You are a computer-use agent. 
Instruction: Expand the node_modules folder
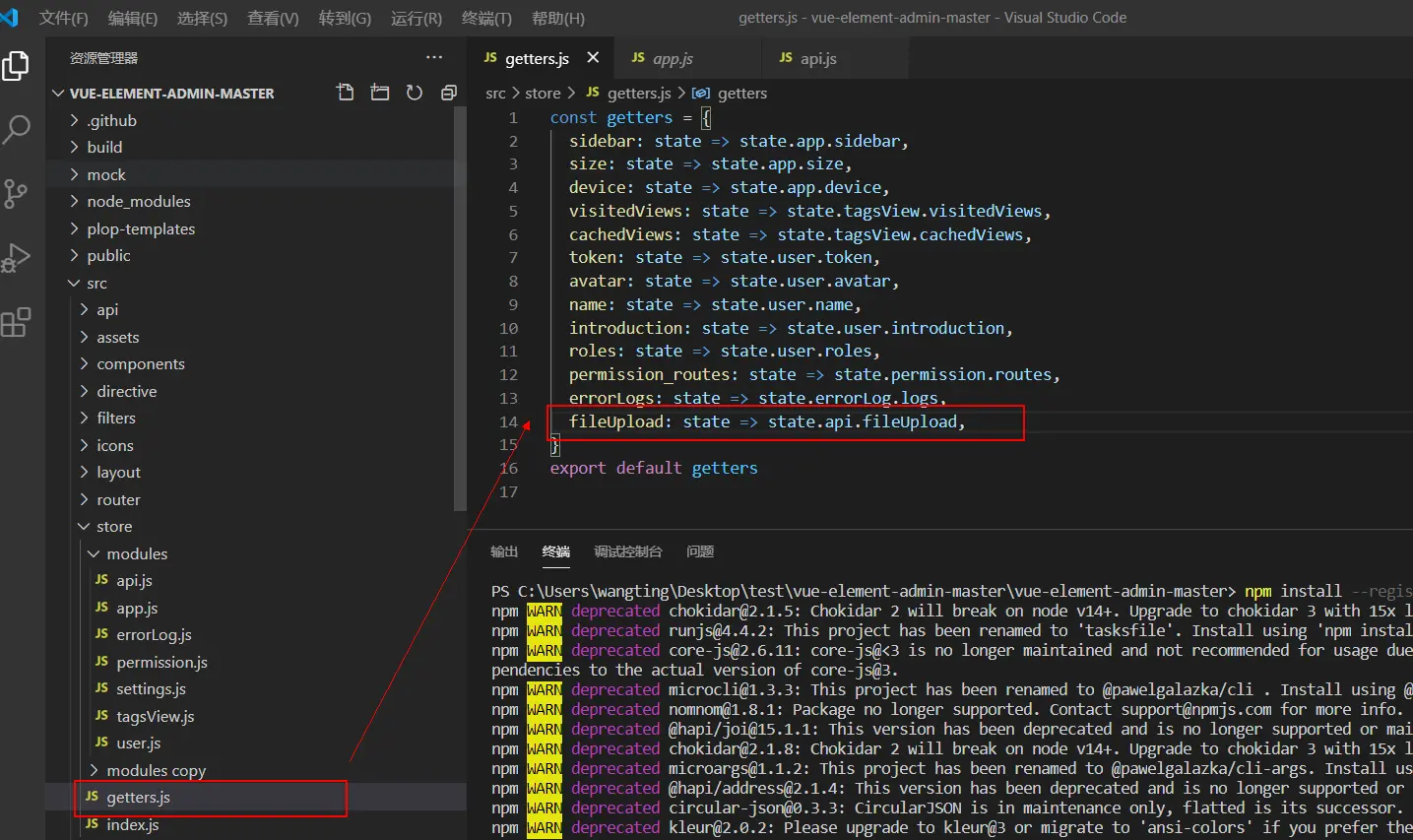pos(138,201)
